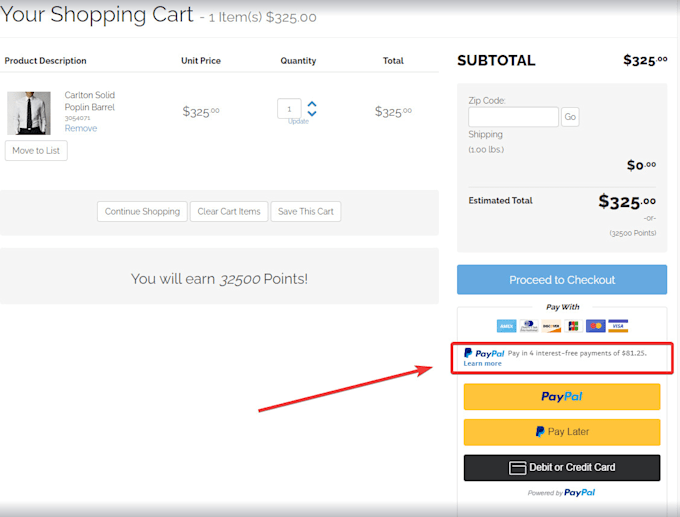Screen dimensions: 680x517
Task: Click Save This Cart
Action: pos(306,211)
